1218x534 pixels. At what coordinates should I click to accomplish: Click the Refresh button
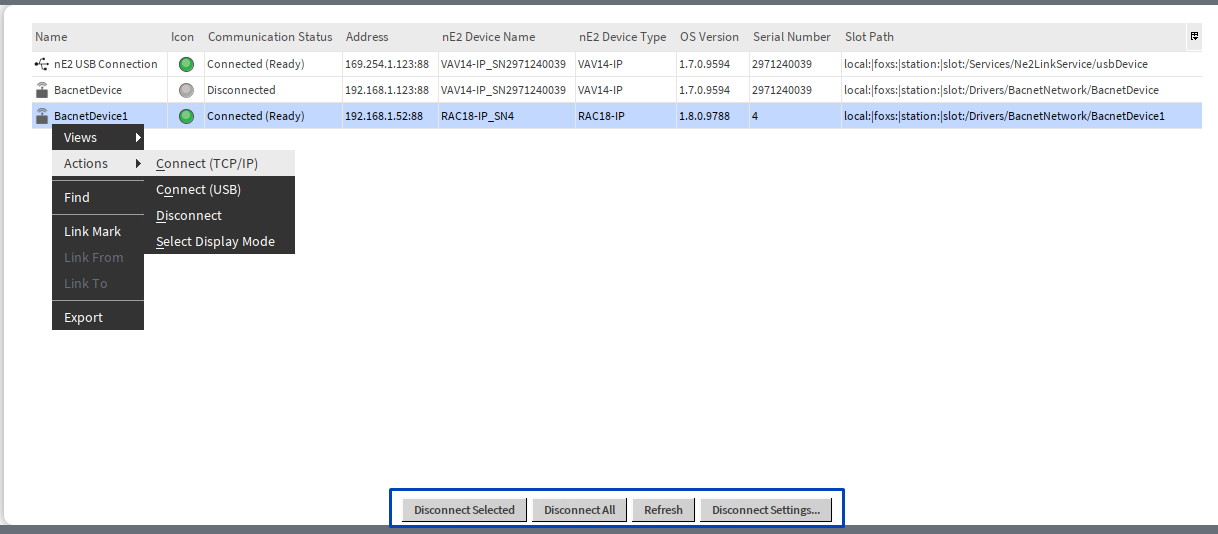(x=663, y=510)
